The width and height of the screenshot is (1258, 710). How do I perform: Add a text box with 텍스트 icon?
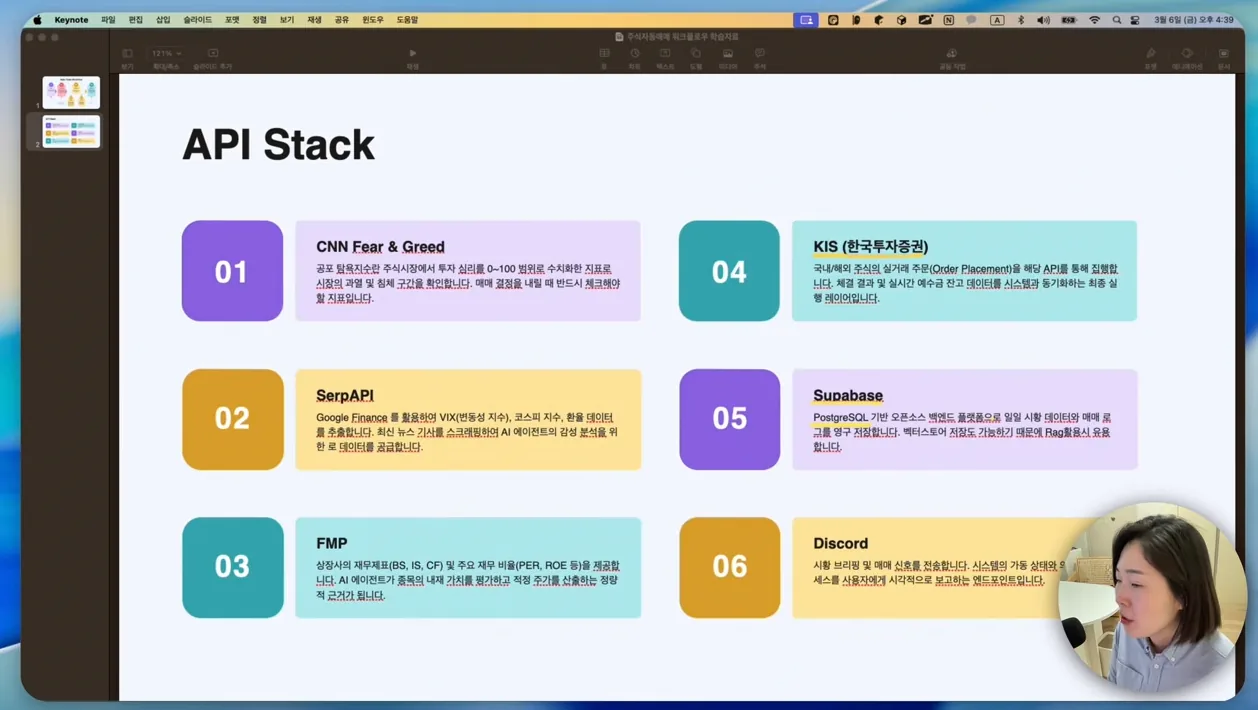(x=665, y=57)
